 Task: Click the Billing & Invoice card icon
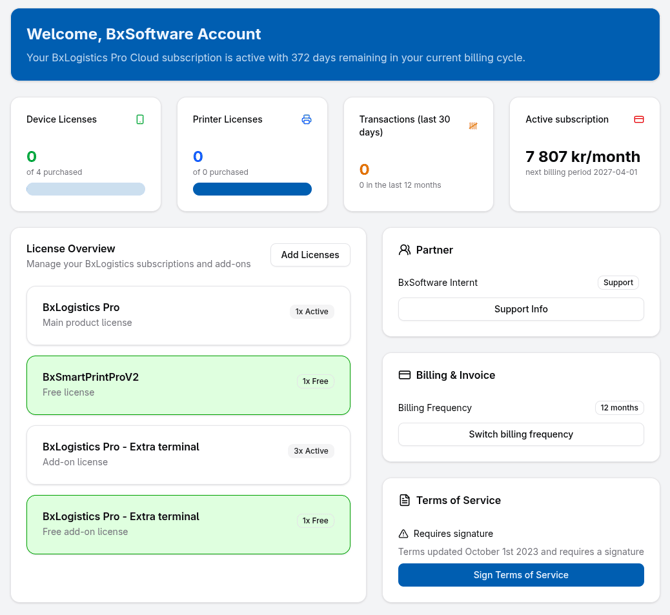[x=405, y=375]
